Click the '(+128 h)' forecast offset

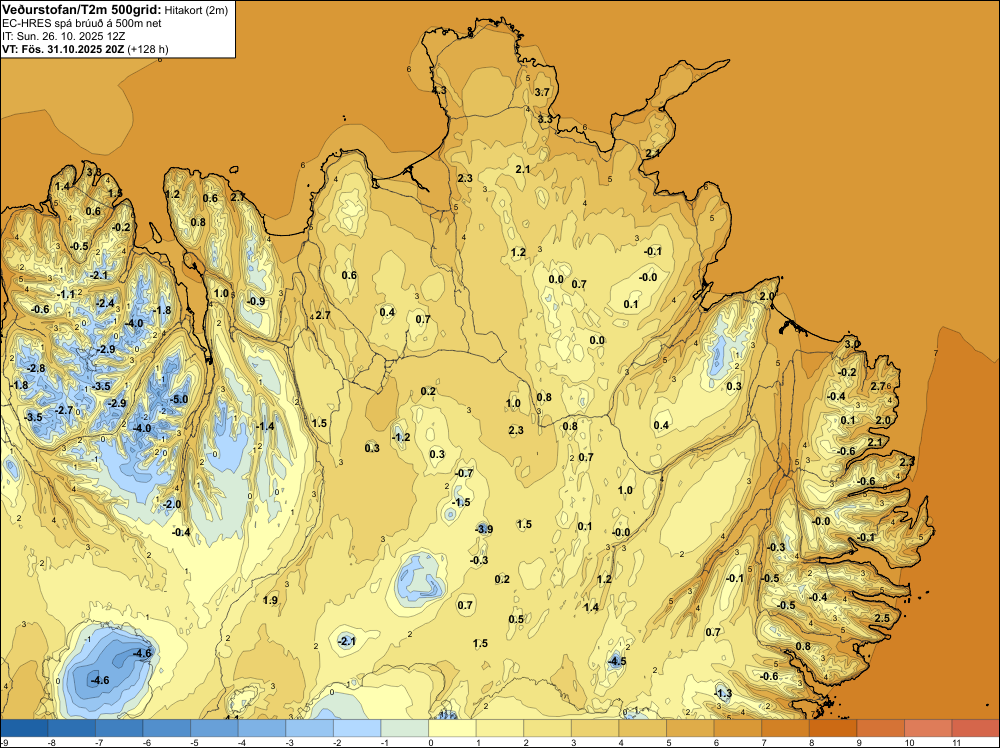[x=148, y=49]
